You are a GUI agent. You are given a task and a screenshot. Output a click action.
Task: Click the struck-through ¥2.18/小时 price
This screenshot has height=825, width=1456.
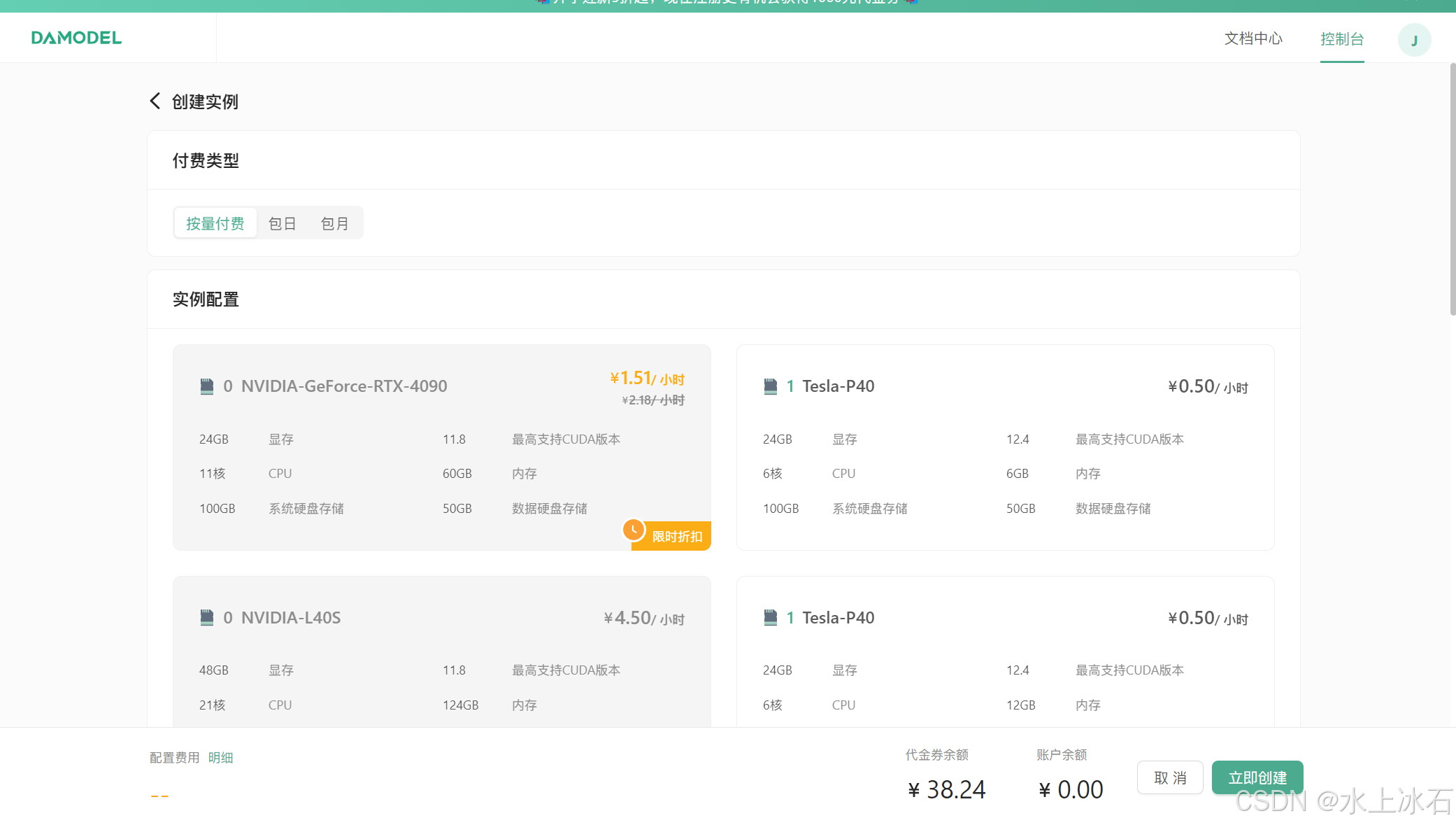point(653,400)
